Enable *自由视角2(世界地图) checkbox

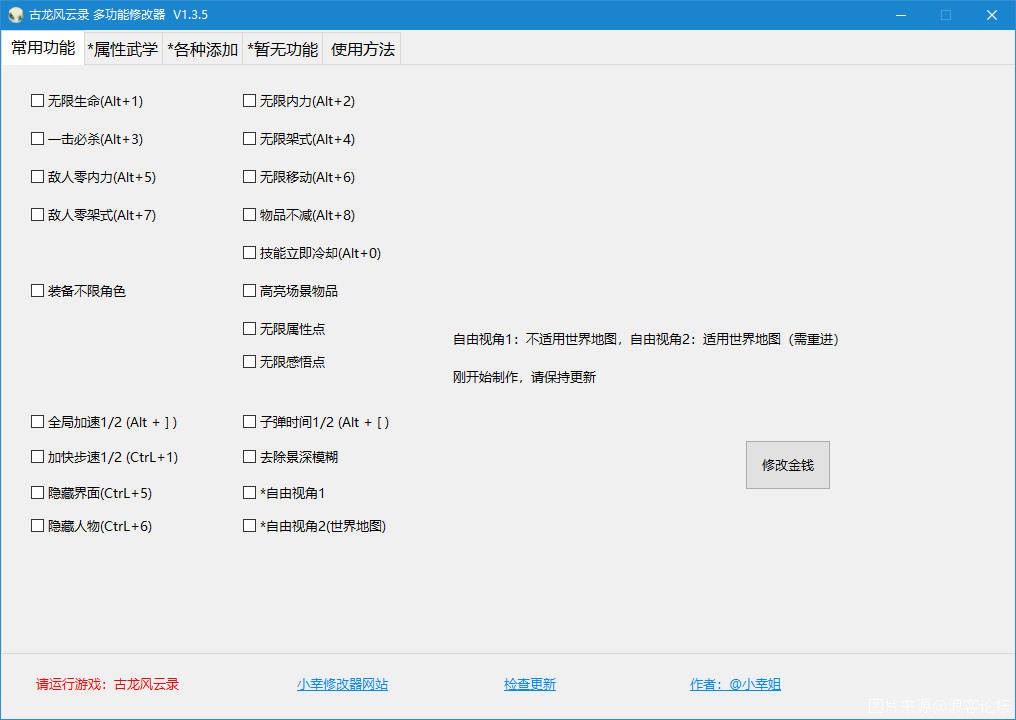[250, 526]
